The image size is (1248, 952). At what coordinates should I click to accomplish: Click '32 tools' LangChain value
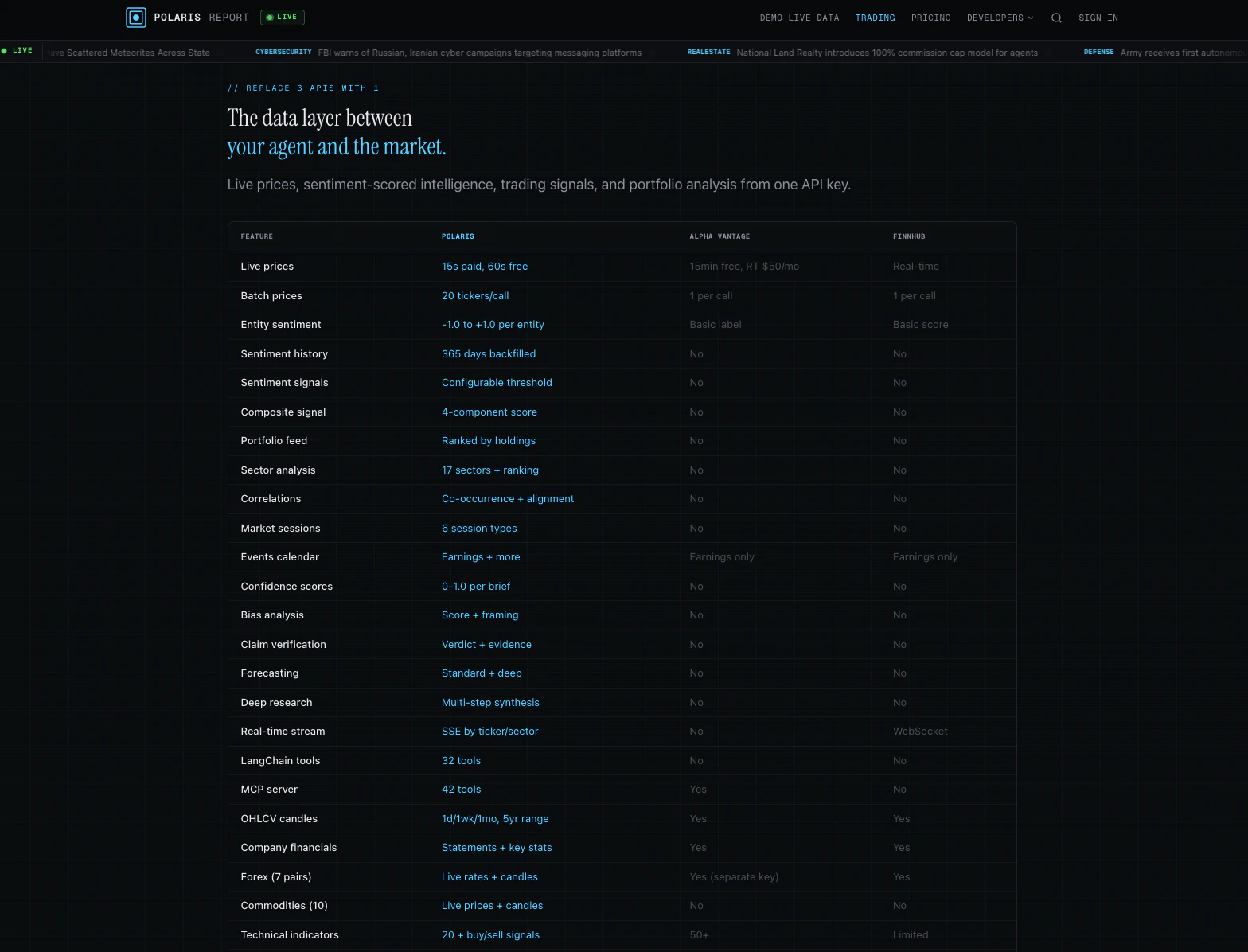click(461, 761)
